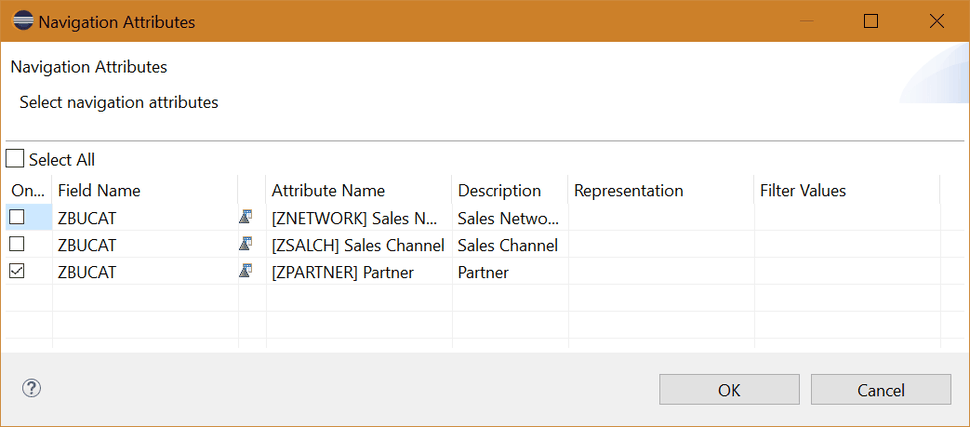Enable the ZNETWORK Sales Network row checkbox
Image resolution: width=970 pixels, height=427 pixels.
(17, 217)
